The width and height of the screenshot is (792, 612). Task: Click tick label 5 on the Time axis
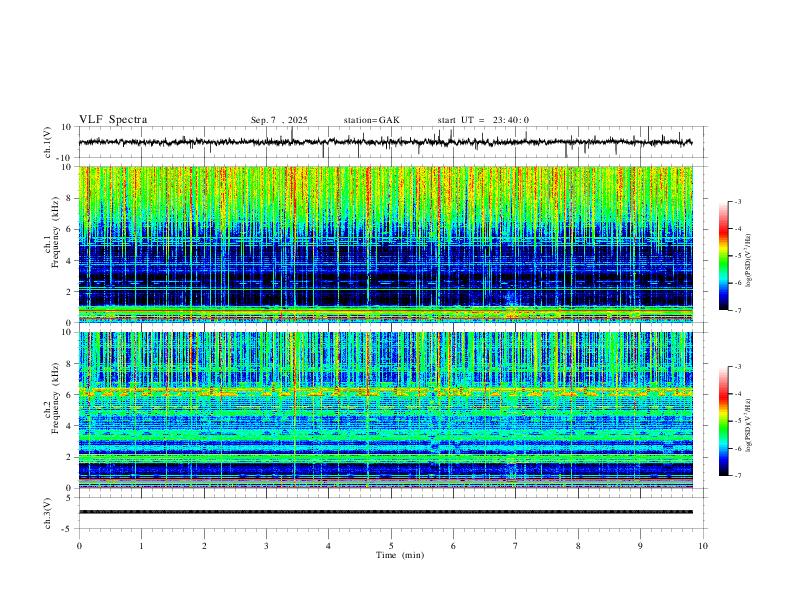pos(391,546)
